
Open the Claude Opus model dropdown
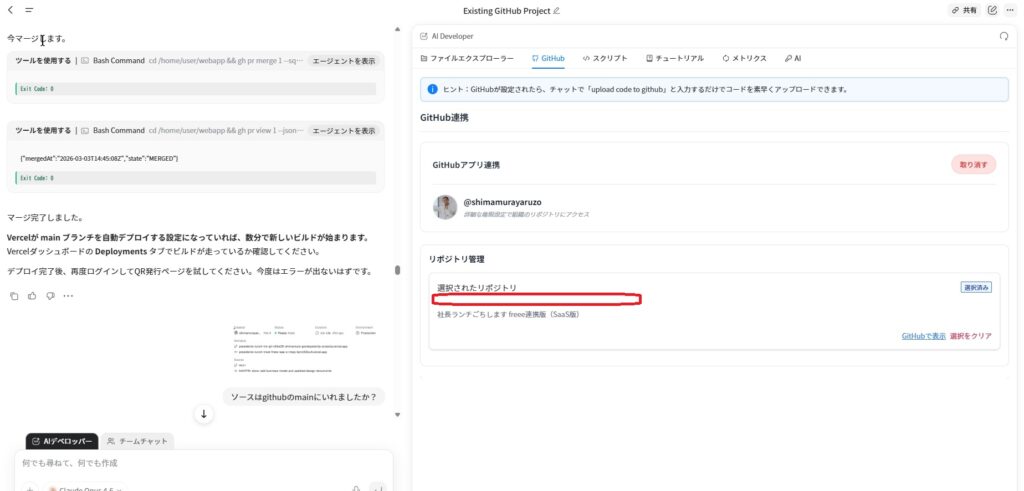point(88,489)
